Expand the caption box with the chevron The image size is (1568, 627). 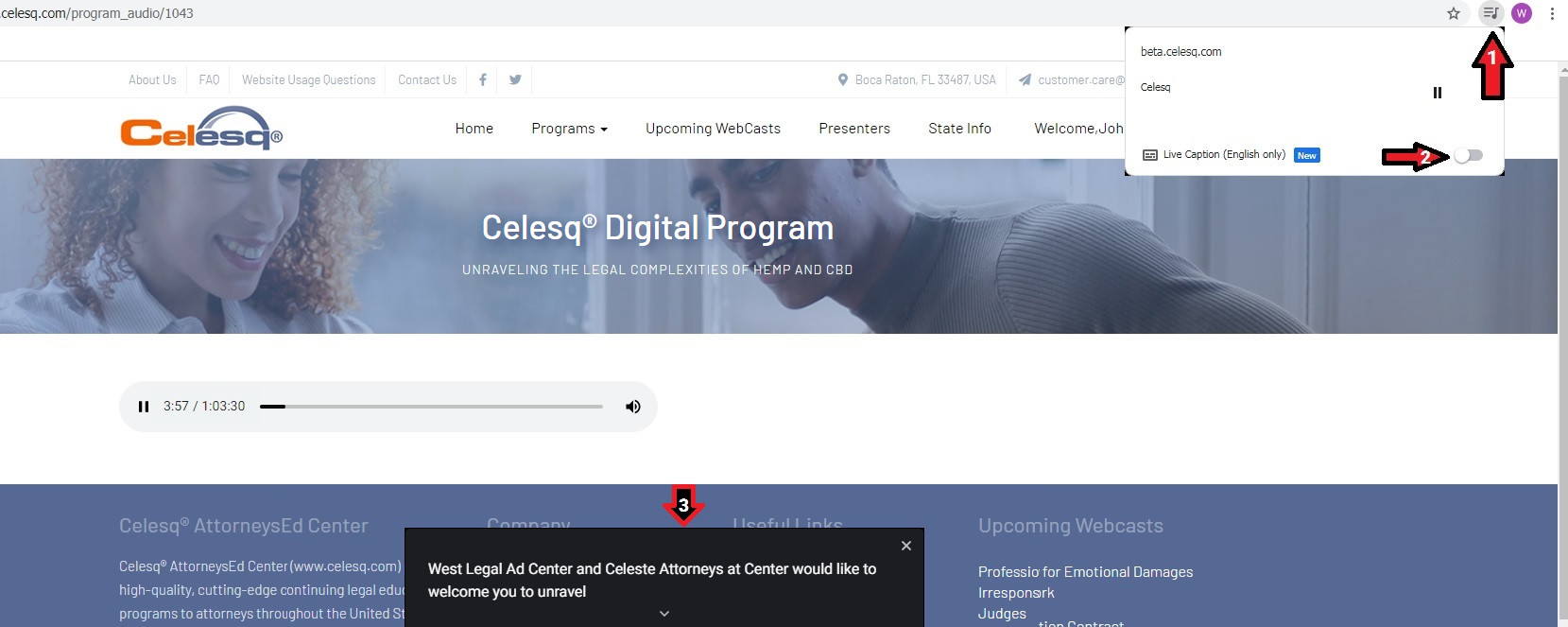tap(664, 614)
